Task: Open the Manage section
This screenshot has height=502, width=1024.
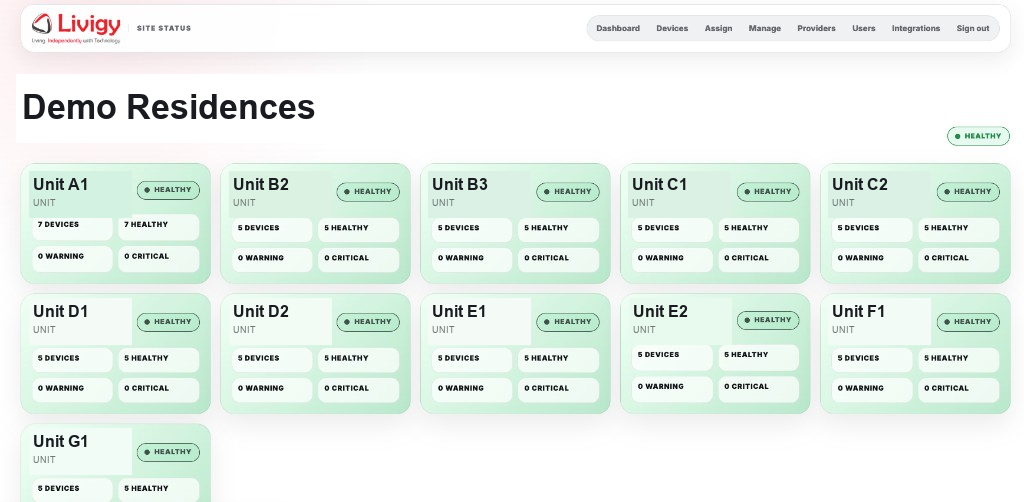Action: [x=765, y=28]
